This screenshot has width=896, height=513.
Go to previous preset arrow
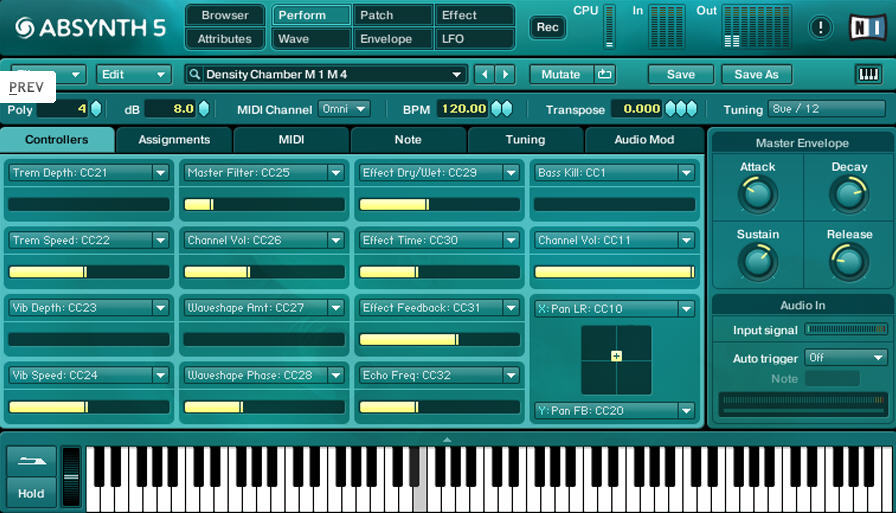pos(485,74)
